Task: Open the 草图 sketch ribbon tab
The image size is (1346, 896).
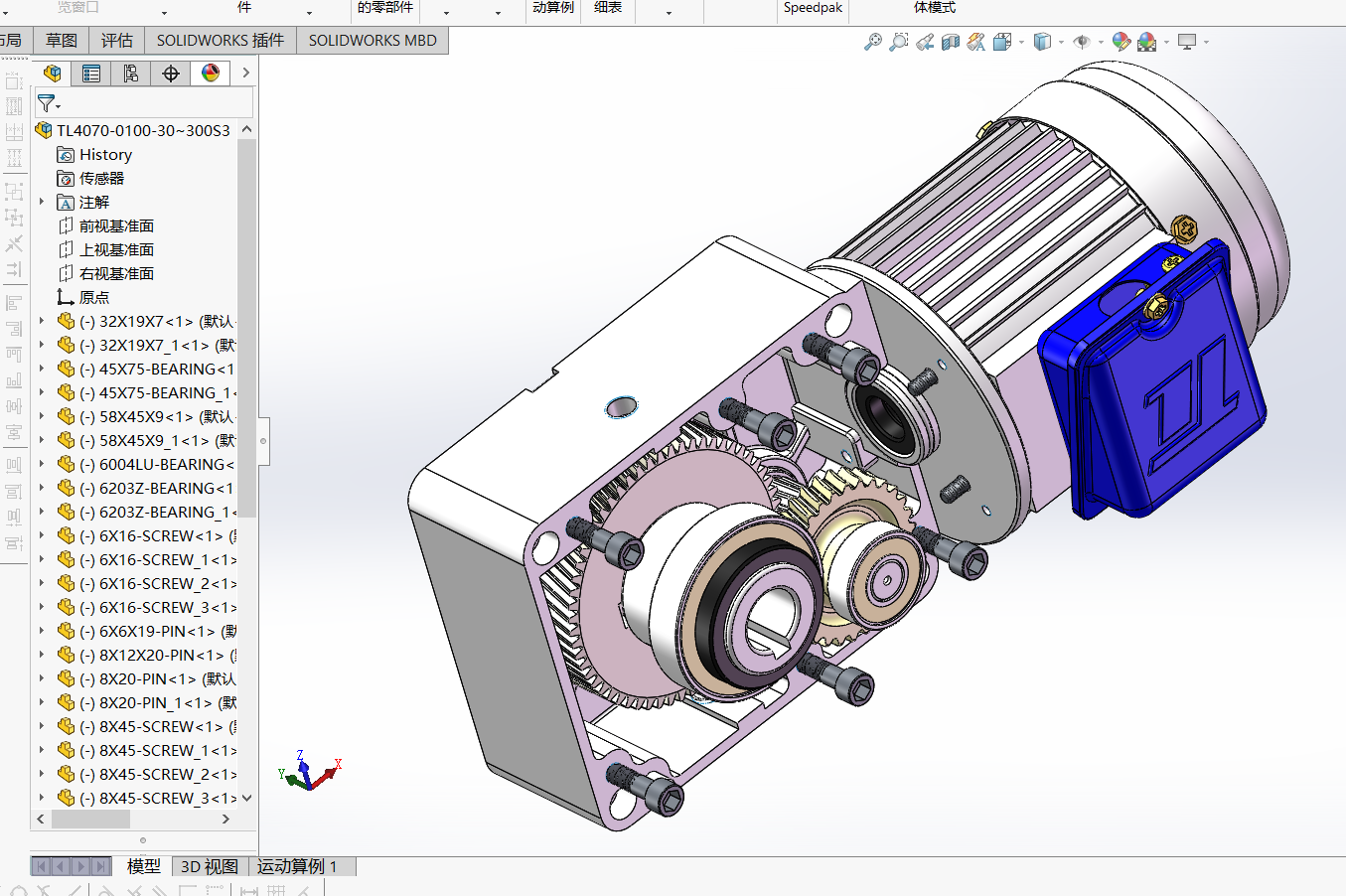Action: 62,41
